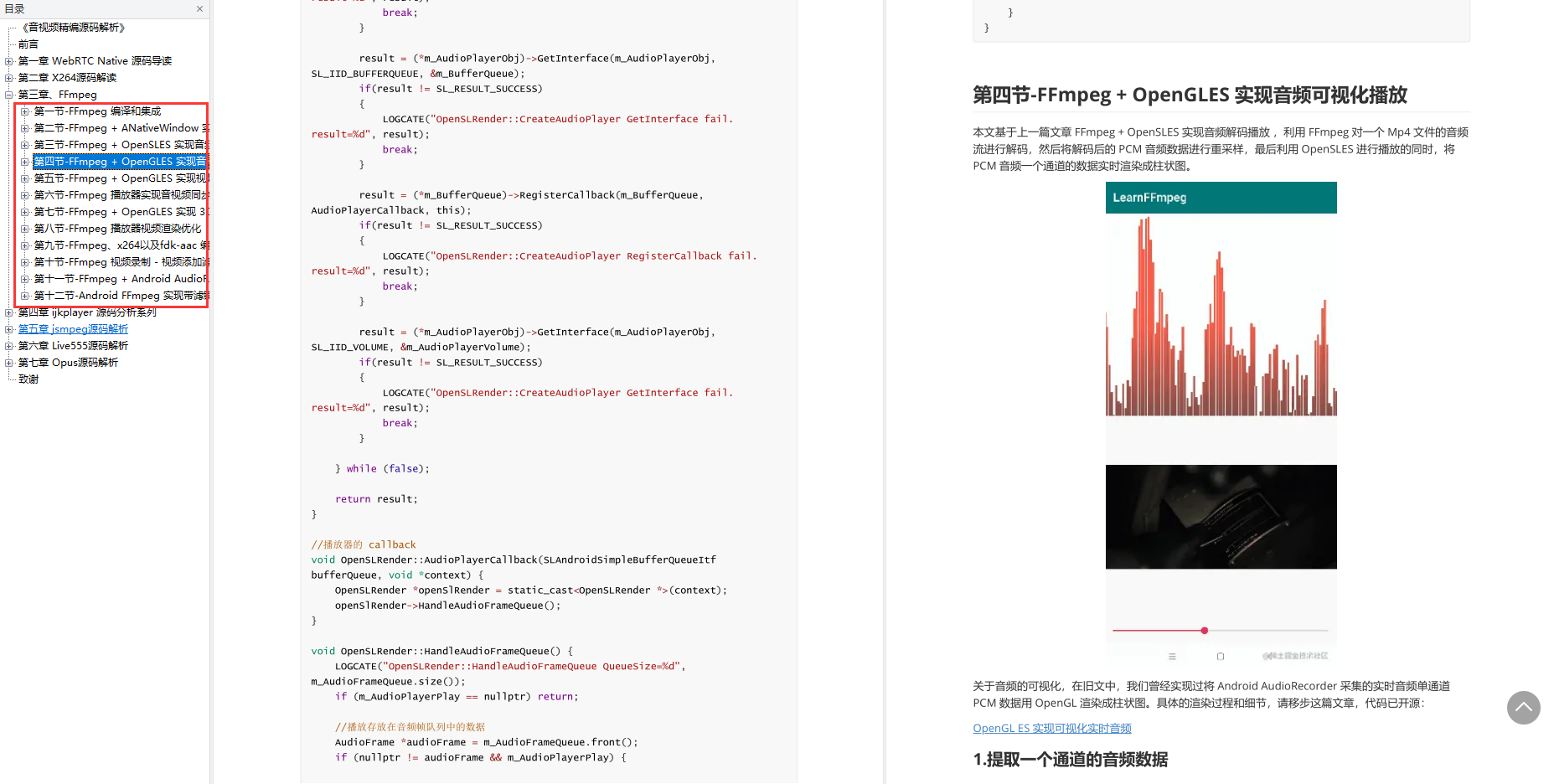Open 第八节-FFmpeg 播放器视频渲染优化 section

coord(117,229)
